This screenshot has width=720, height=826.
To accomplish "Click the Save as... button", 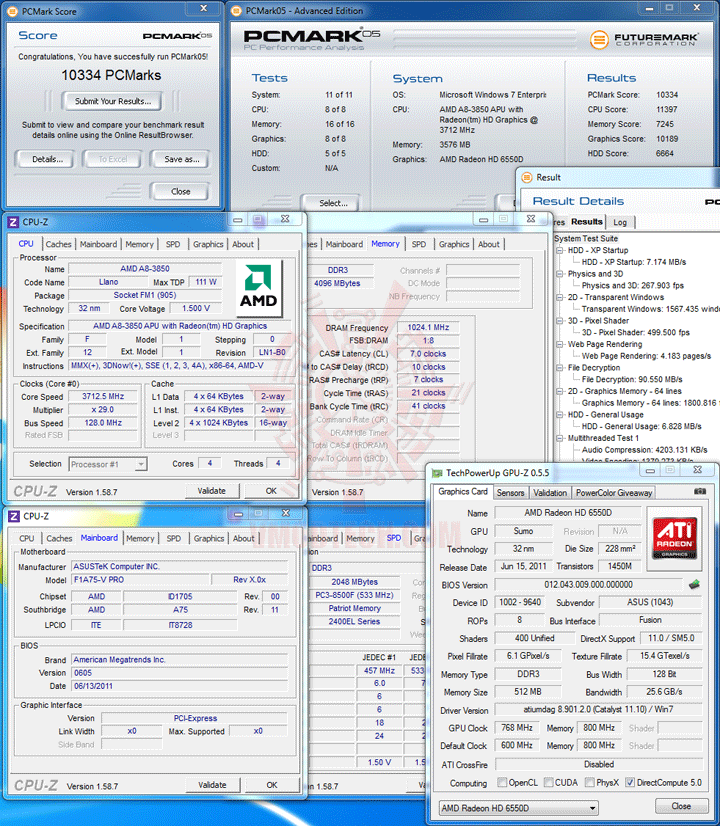I will pyautogui.click(x=181, y=159).
